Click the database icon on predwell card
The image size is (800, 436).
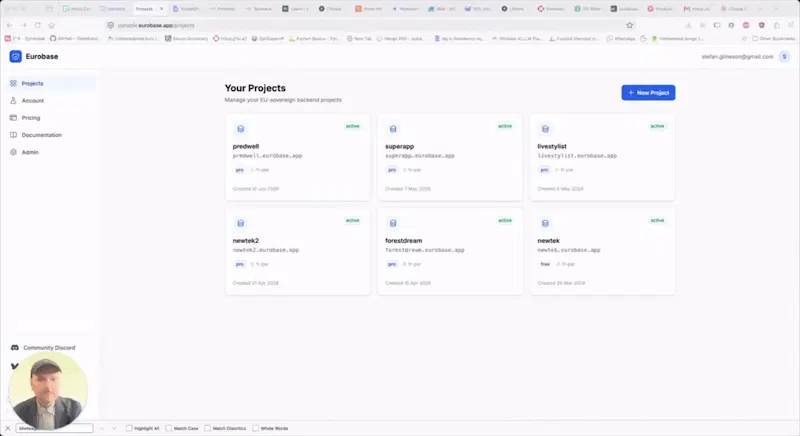click(x=241, y=129)
